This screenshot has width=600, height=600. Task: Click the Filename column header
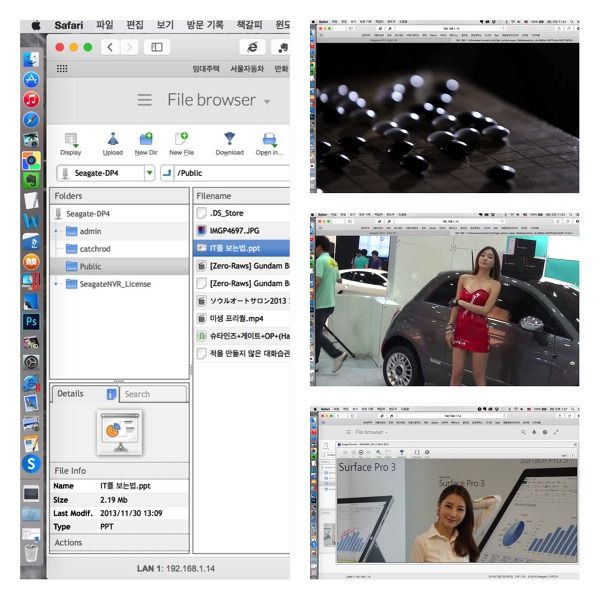point(241,196)
